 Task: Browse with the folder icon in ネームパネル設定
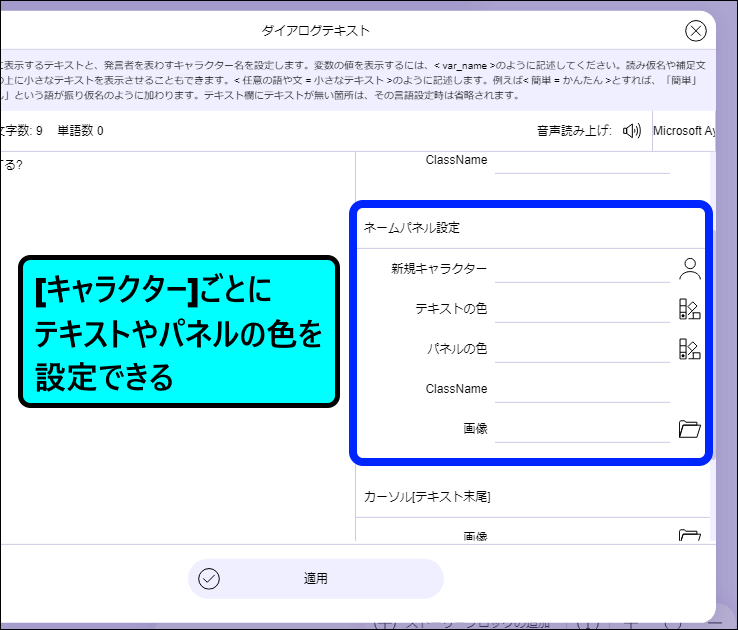[689, 429]
